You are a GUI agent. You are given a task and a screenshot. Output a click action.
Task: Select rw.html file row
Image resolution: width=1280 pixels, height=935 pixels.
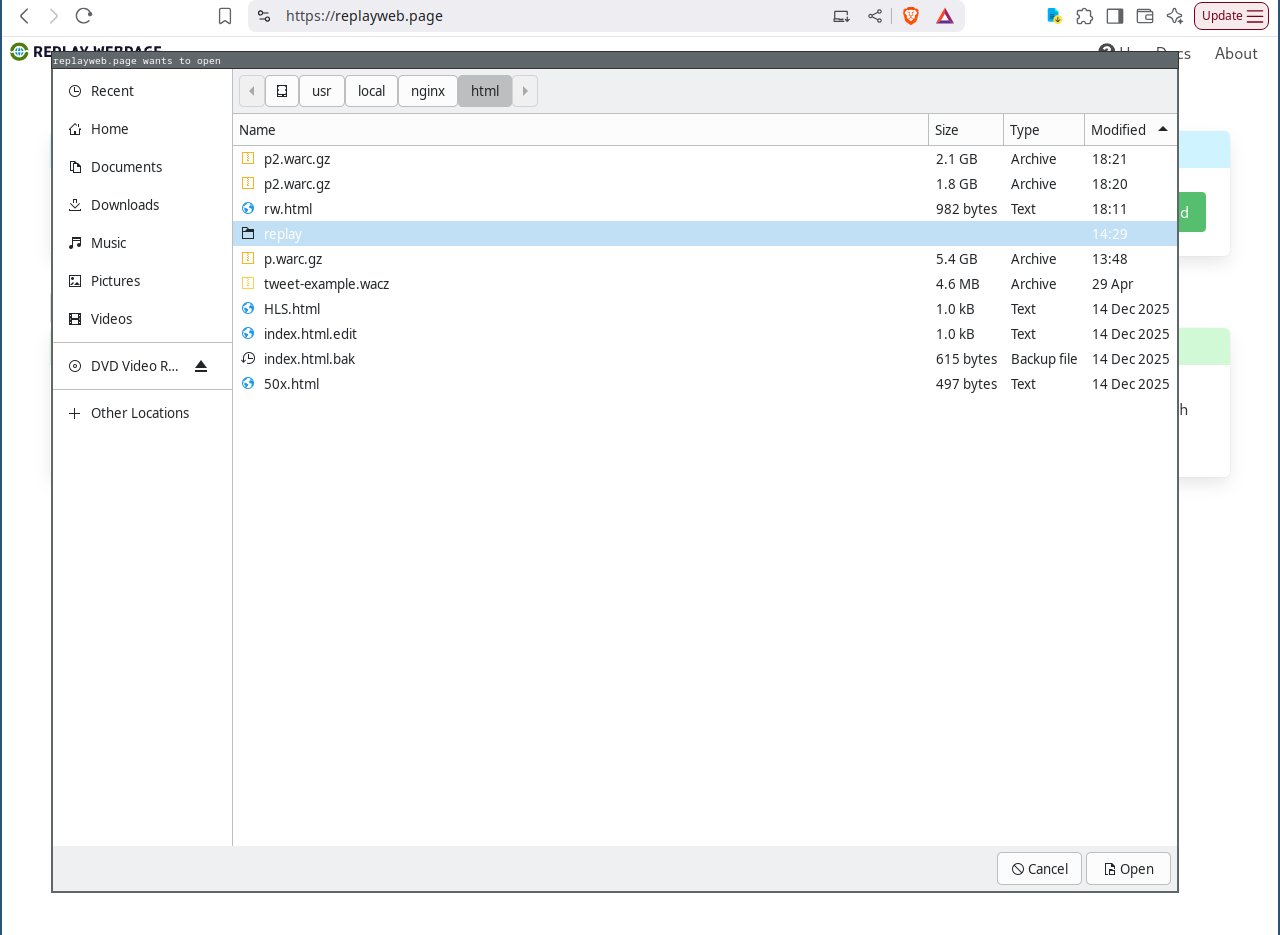pyautogui.click(x=705, y=209)
